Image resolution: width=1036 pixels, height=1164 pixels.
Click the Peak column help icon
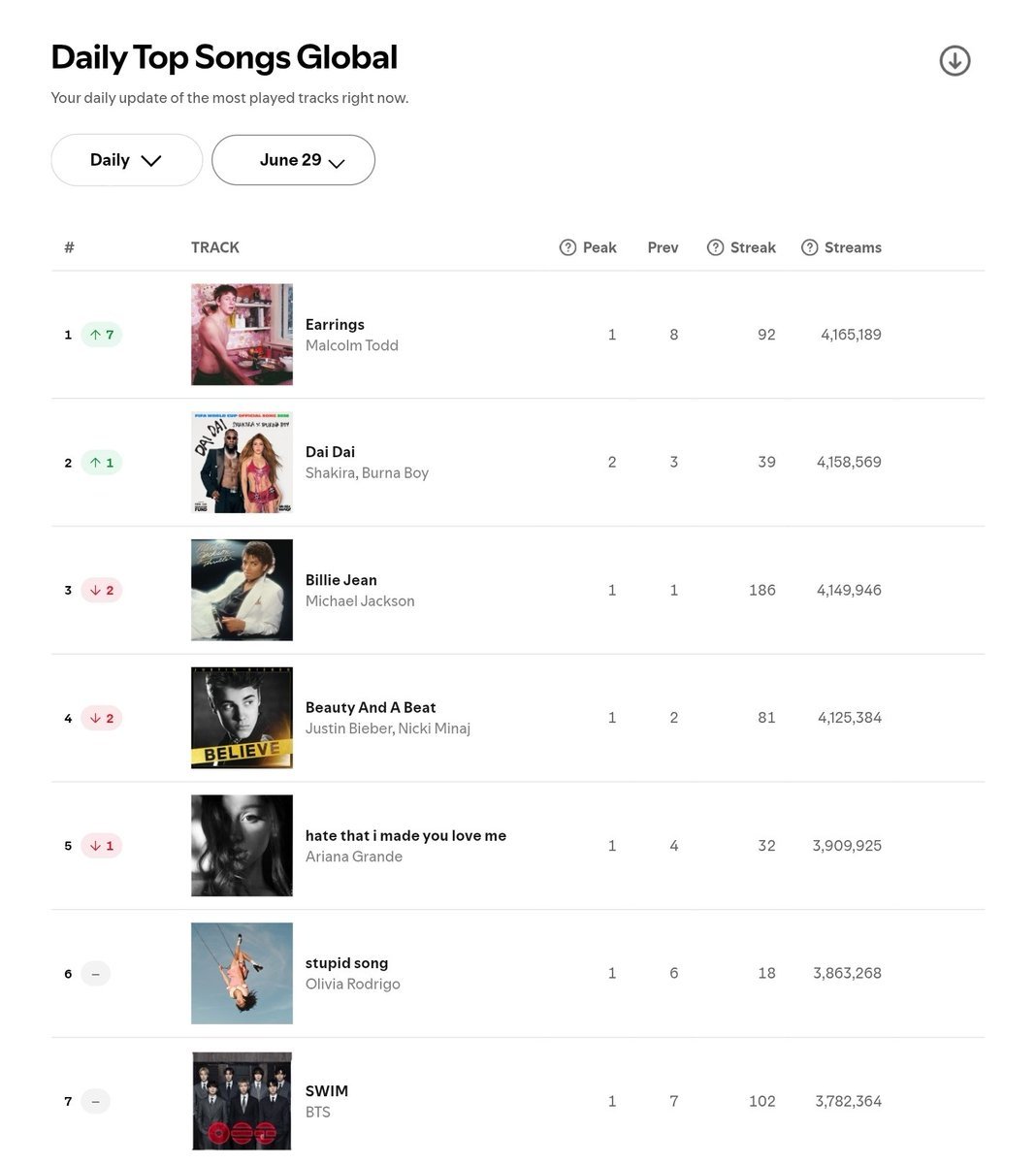click(x=568, y=247)
